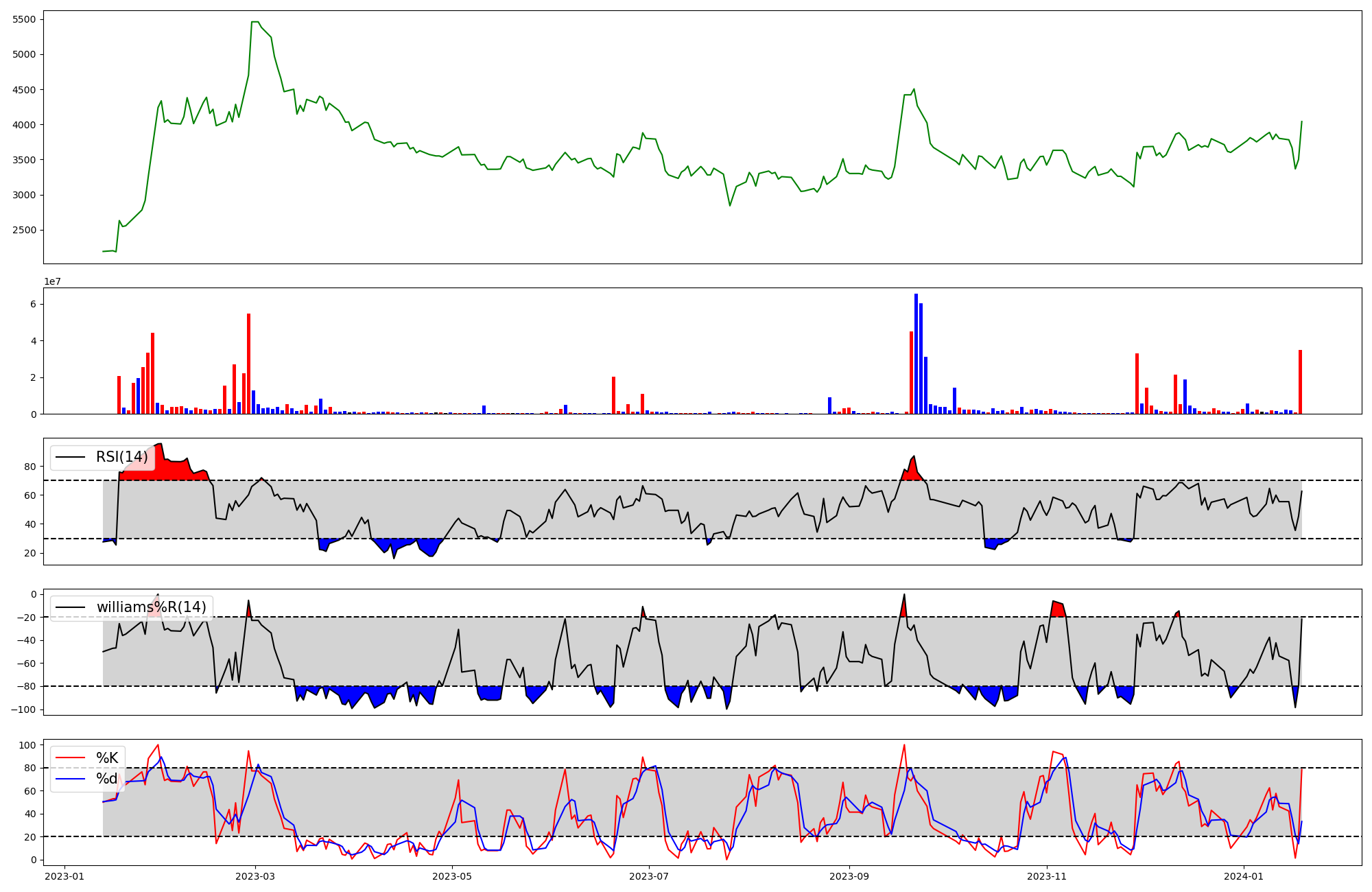This screenshot has width=1372, height=892.
Task: Click the 5500 price axis label
Action: [x=25, y=19]
